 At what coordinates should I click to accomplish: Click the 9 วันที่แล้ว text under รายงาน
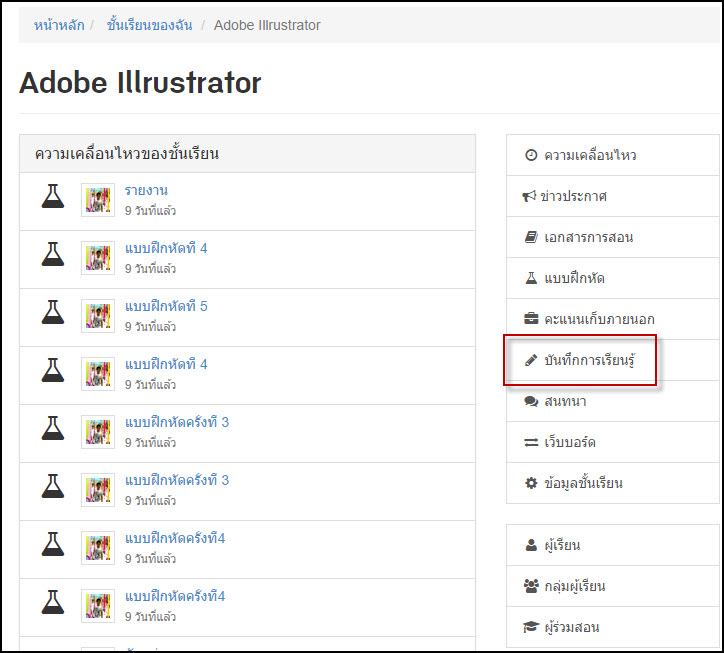coord(150,211)
